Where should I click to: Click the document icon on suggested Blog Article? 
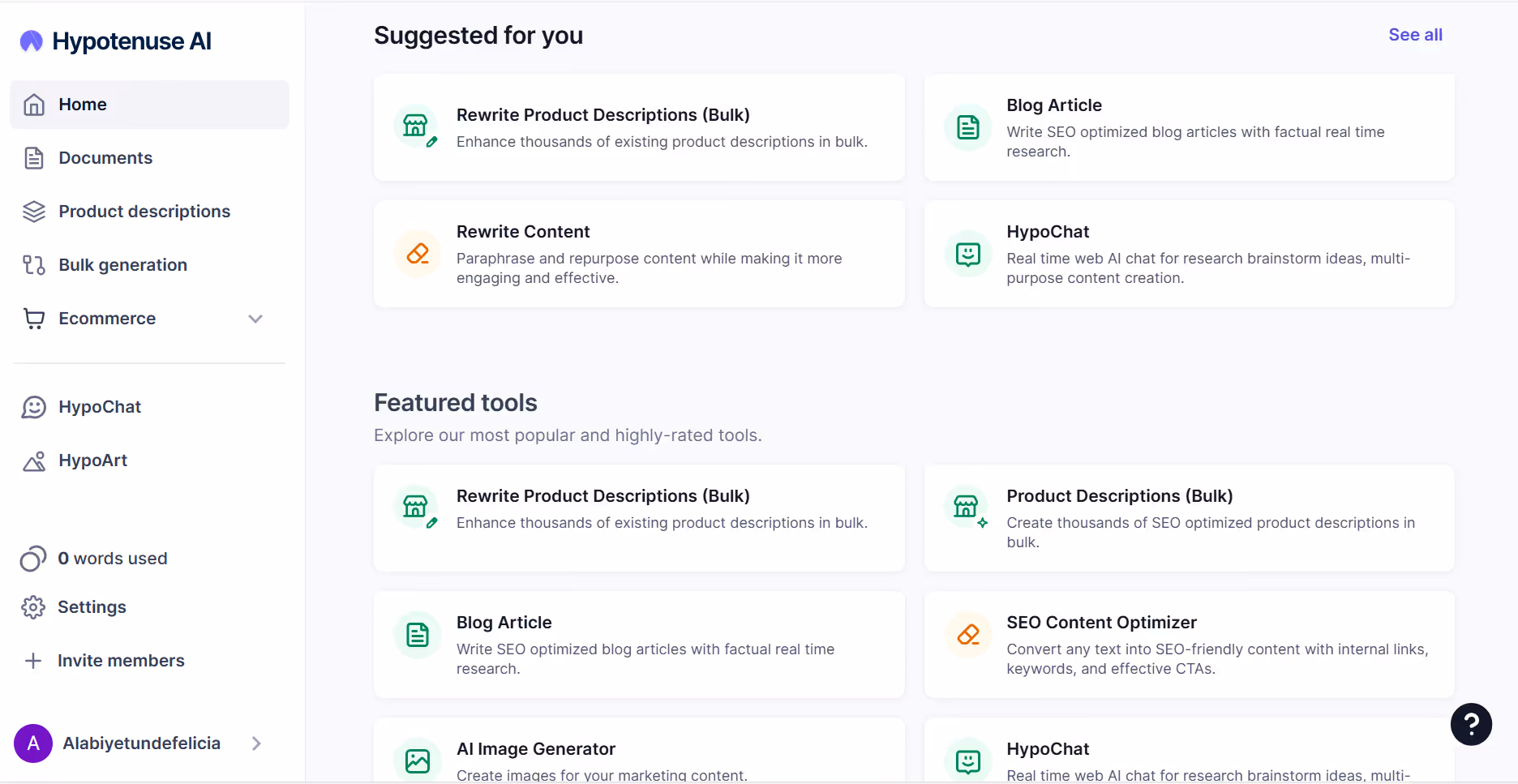[968, 127]
